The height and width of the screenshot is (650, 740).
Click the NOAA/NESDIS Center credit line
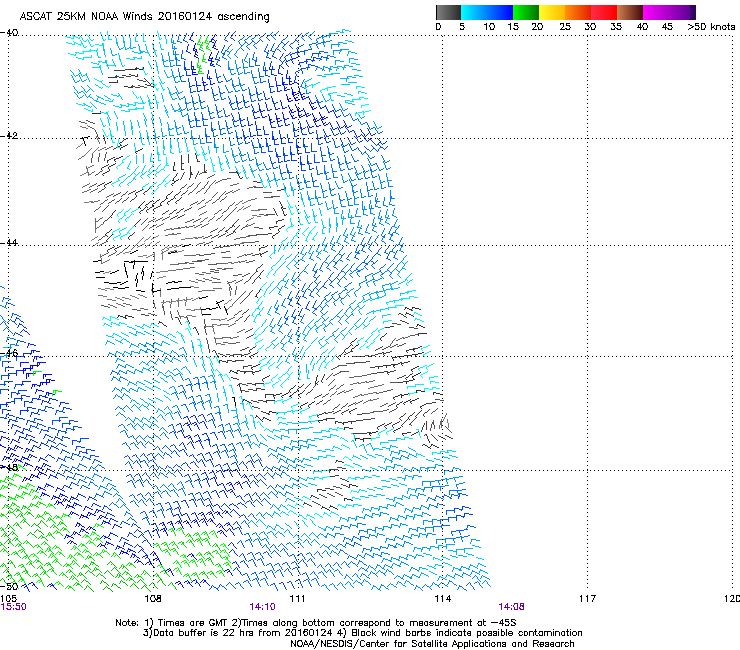click(432, 644)
